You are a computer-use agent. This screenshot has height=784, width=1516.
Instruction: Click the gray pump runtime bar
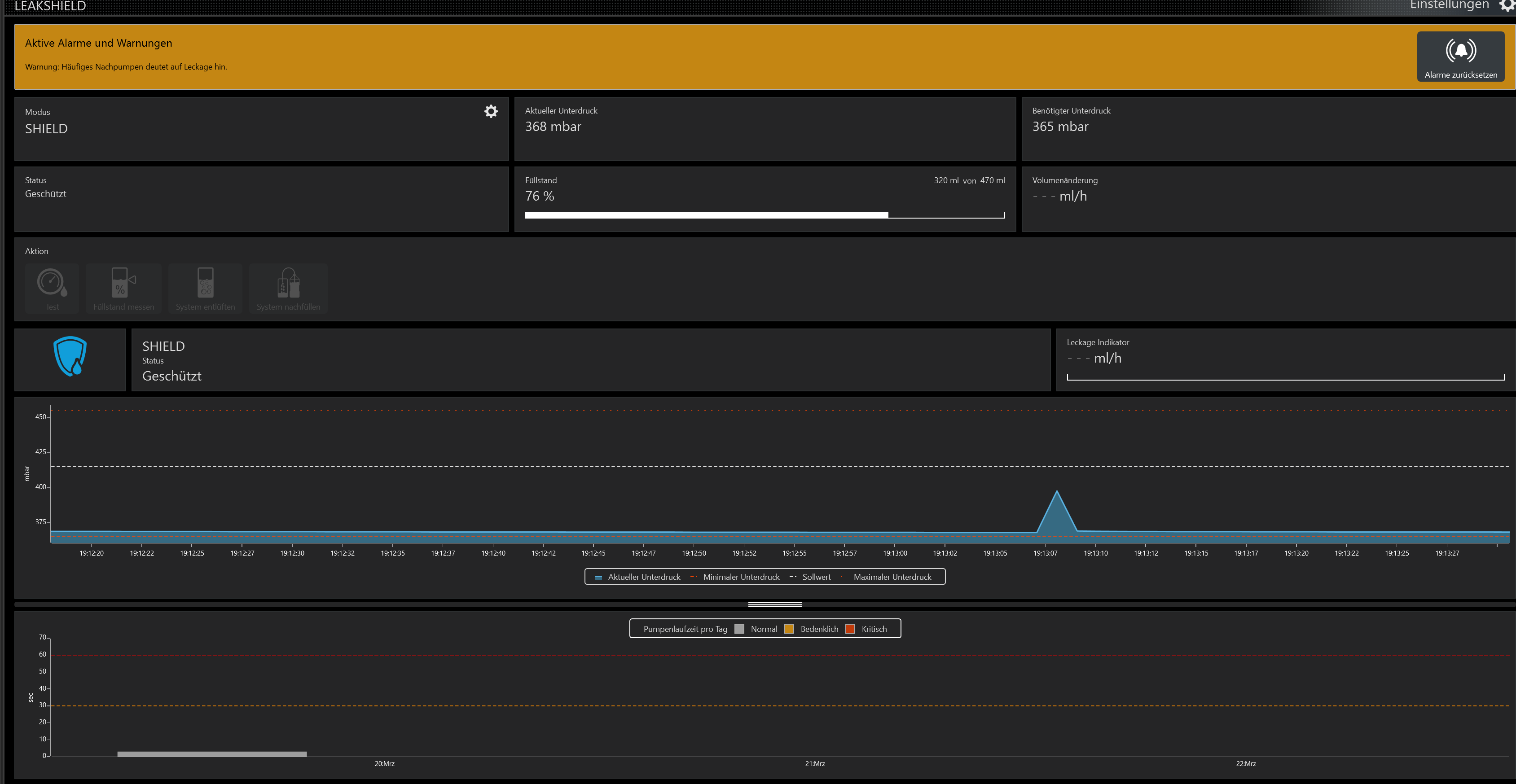[212, 753]
